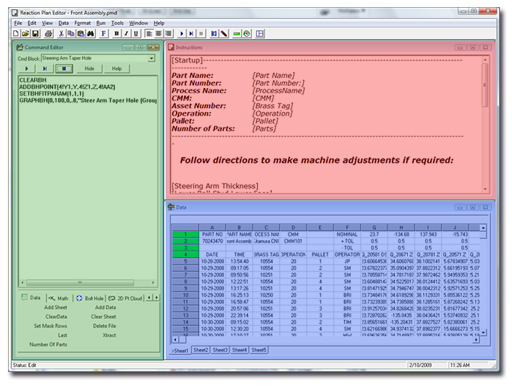Click the New document toolbar icon

pyautogui.click(x=16, y=34)
